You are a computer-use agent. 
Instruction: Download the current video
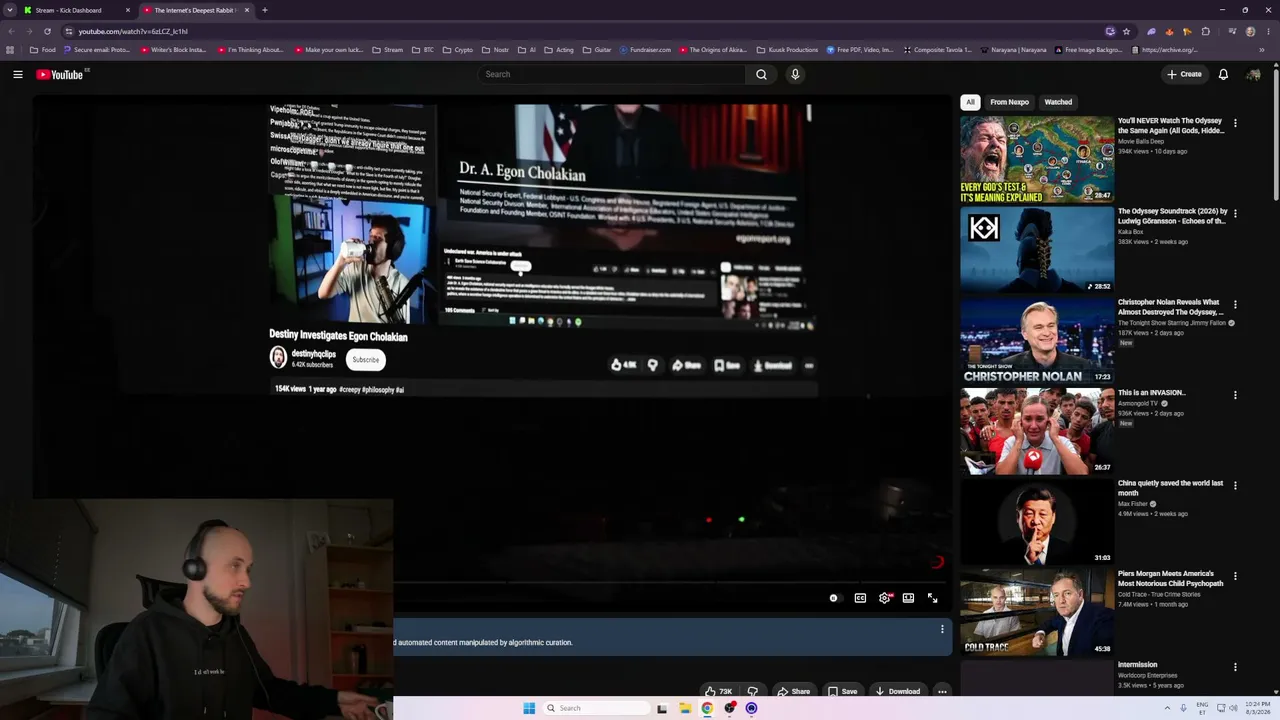(x=897, y=691)
